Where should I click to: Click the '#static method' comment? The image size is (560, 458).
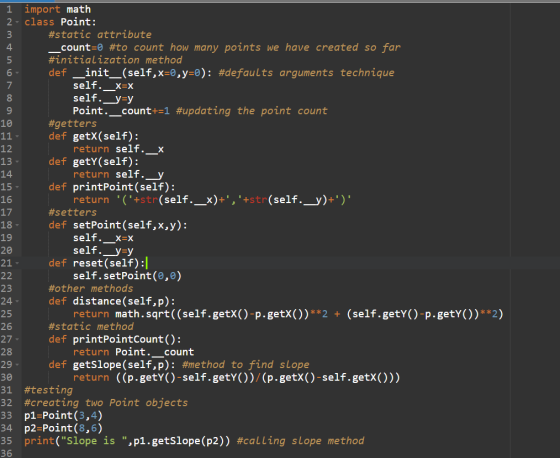pos(91,327)
